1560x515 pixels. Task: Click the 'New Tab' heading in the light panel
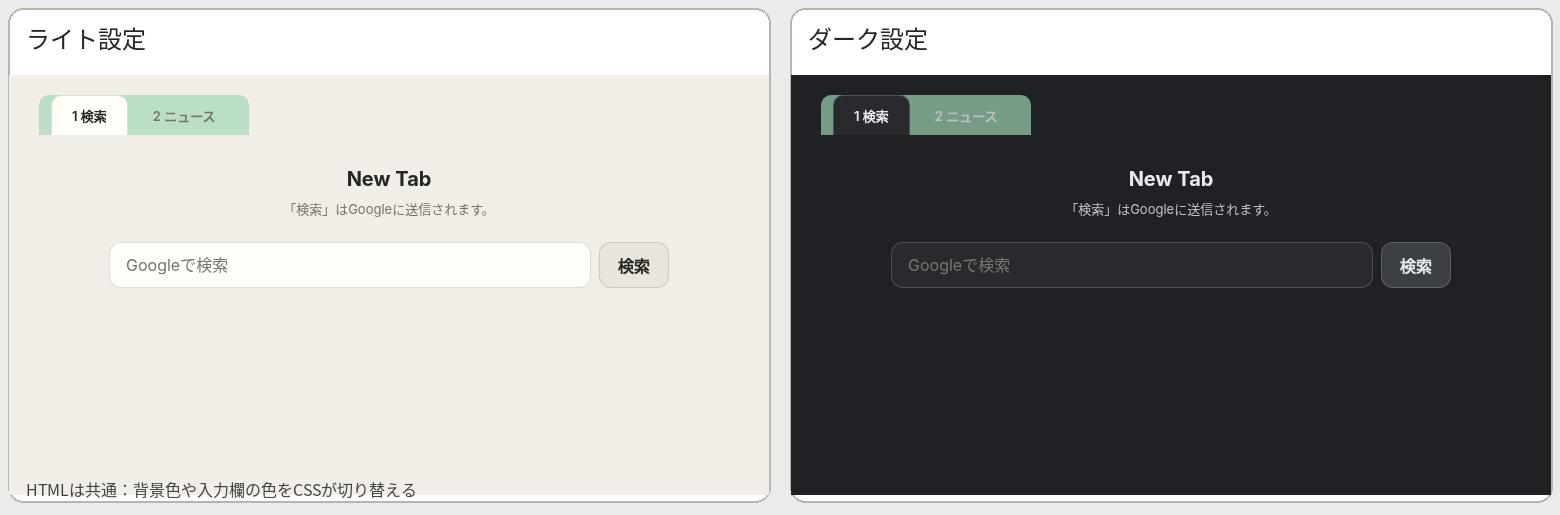click(389, 179)
